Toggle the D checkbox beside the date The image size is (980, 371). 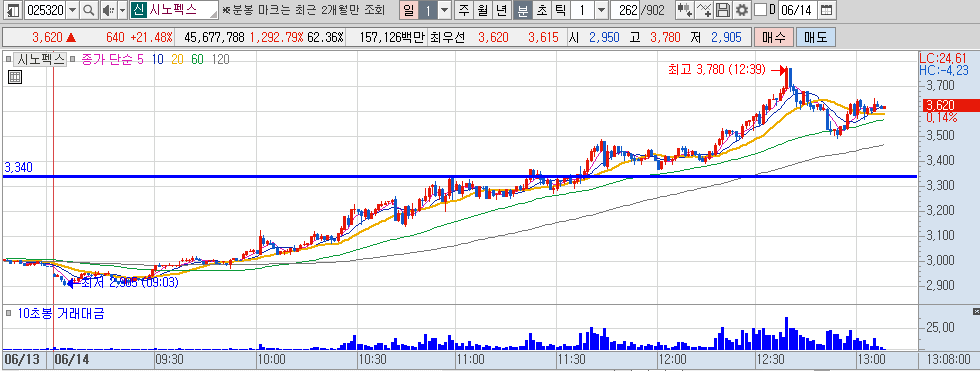point(760,10)
